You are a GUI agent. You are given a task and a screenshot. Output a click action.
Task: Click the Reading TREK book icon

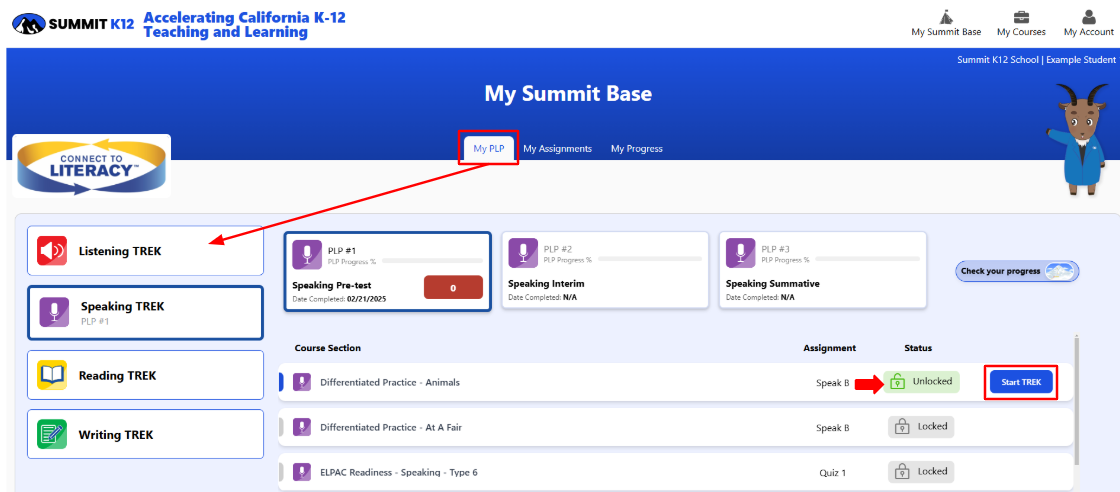(52, 375)
